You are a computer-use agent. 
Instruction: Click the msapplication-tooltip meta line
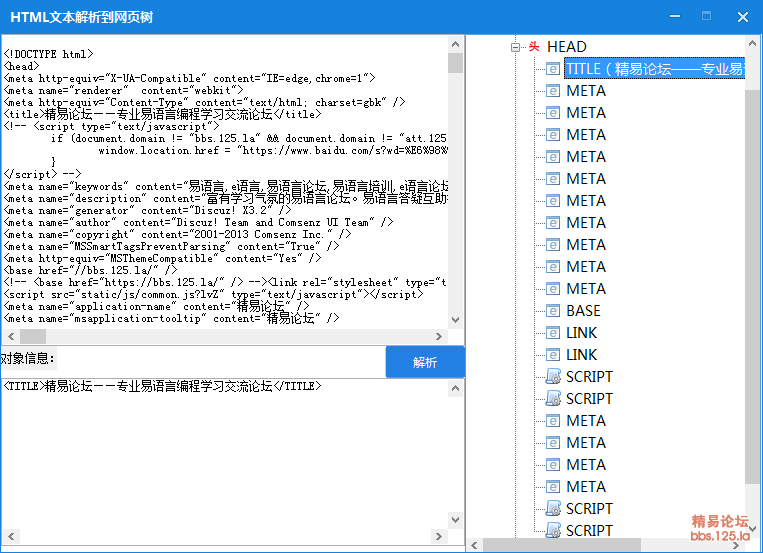(171, 318)
